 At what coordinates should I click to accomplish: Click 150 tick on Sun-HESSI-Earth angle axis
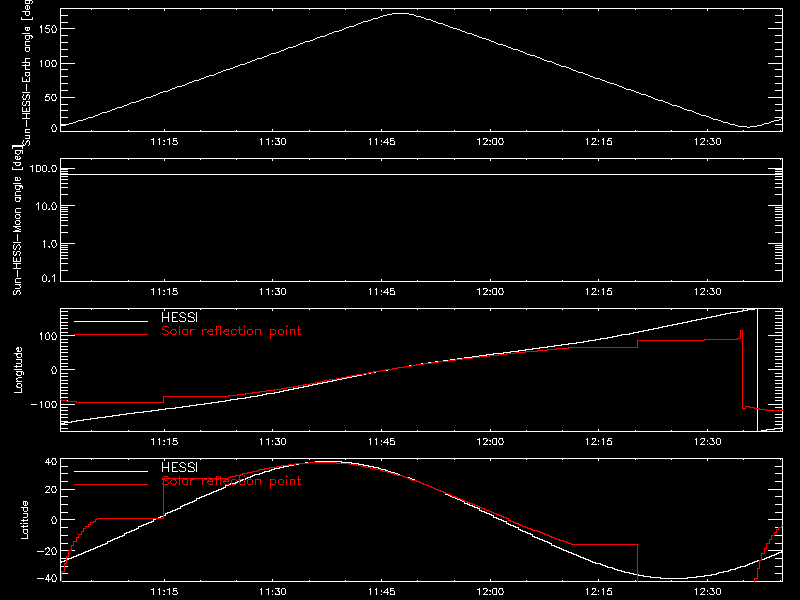pos(48,29)
